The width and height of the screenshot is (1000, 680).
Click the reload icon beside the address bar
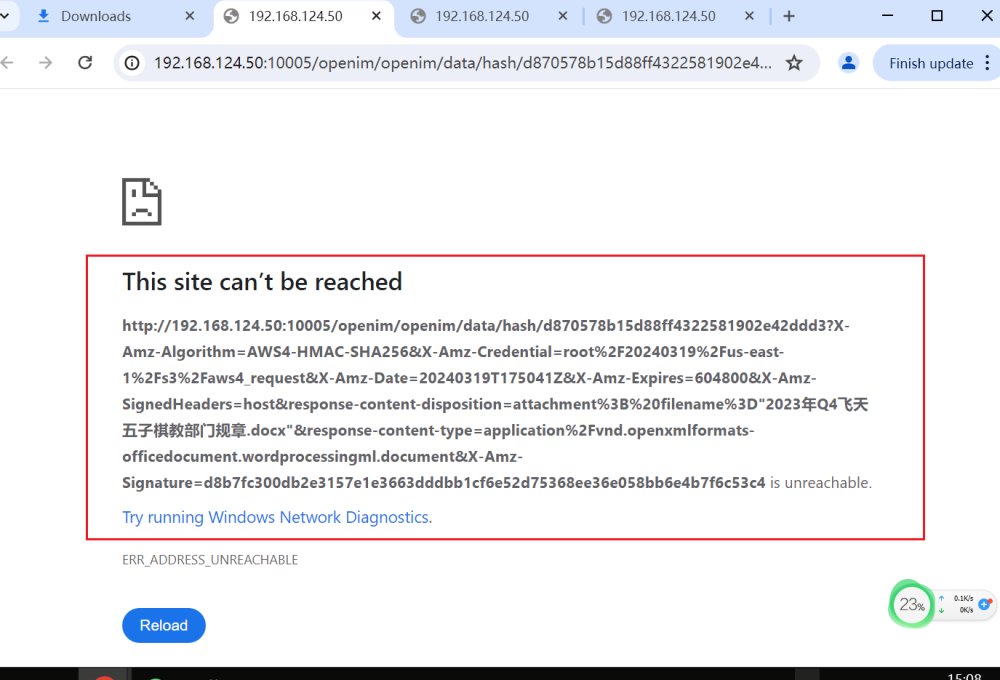(x=86, y=63)
